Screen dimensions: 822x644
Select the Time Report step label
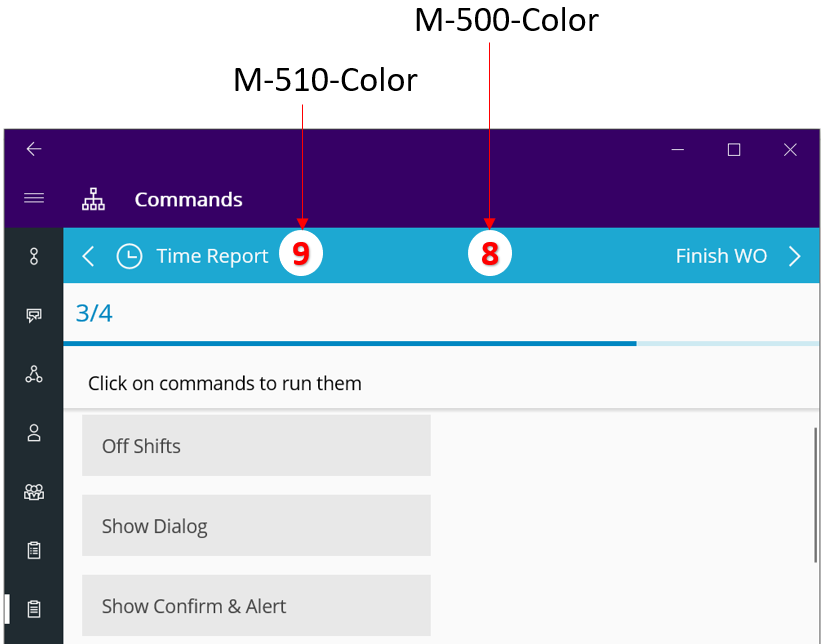click(212, 256)
